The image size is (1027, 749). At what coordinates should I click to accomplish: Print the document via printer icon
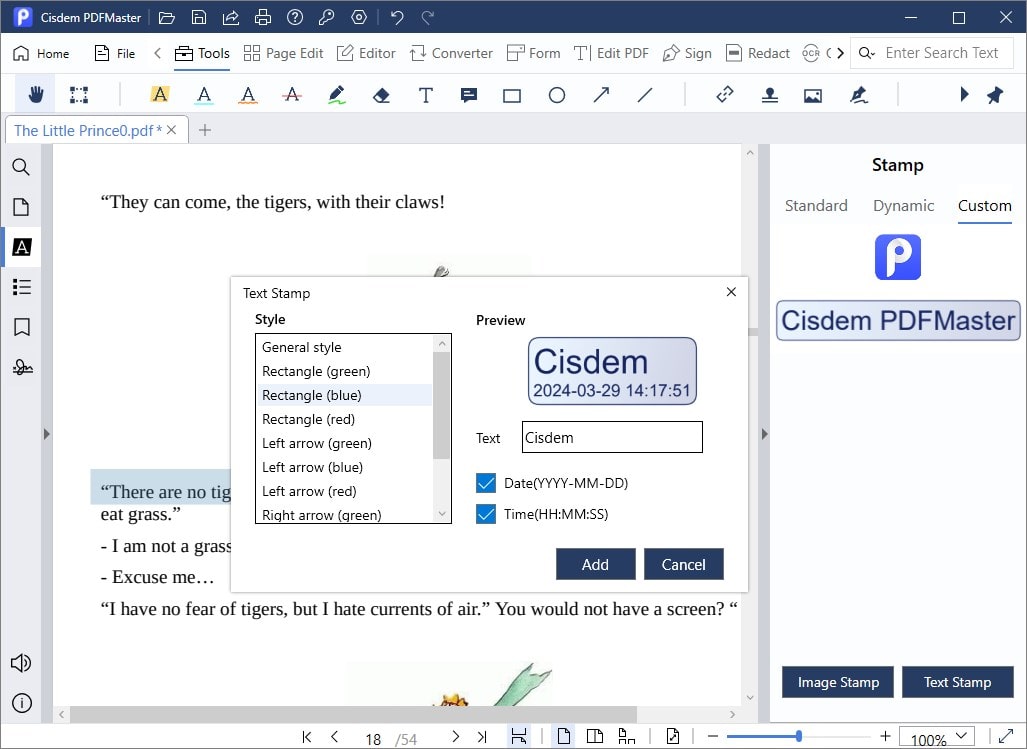click(x=263, y=18)
